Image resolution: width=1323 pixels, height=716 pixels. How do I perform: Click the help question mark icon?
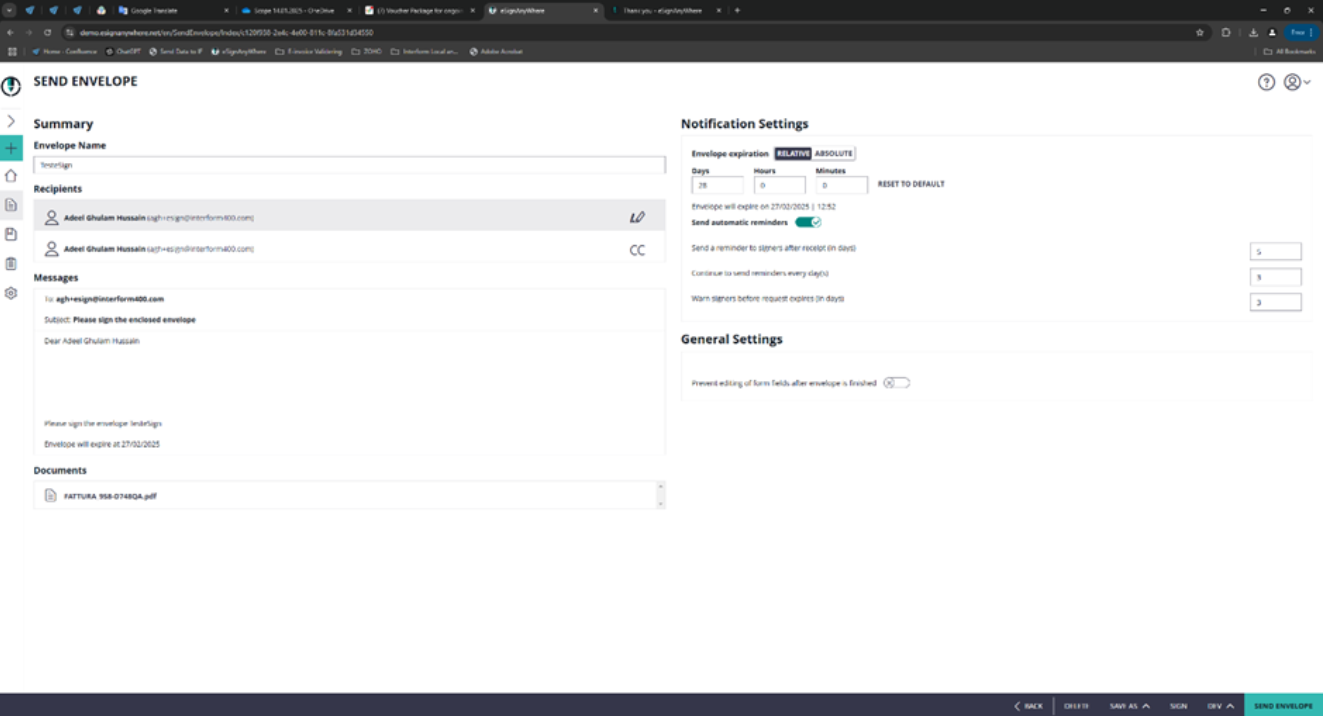[x=1266, y=82]
